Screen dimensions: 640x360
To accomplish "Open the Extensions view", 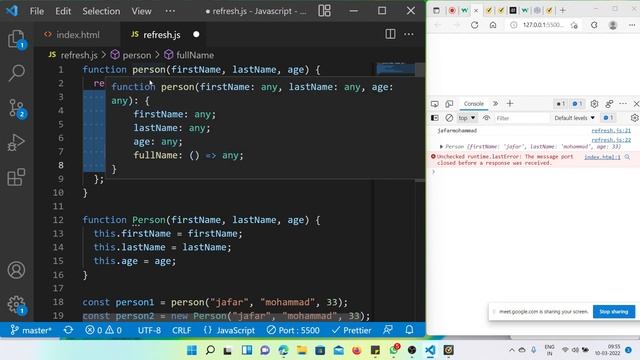I will point(16,177).
